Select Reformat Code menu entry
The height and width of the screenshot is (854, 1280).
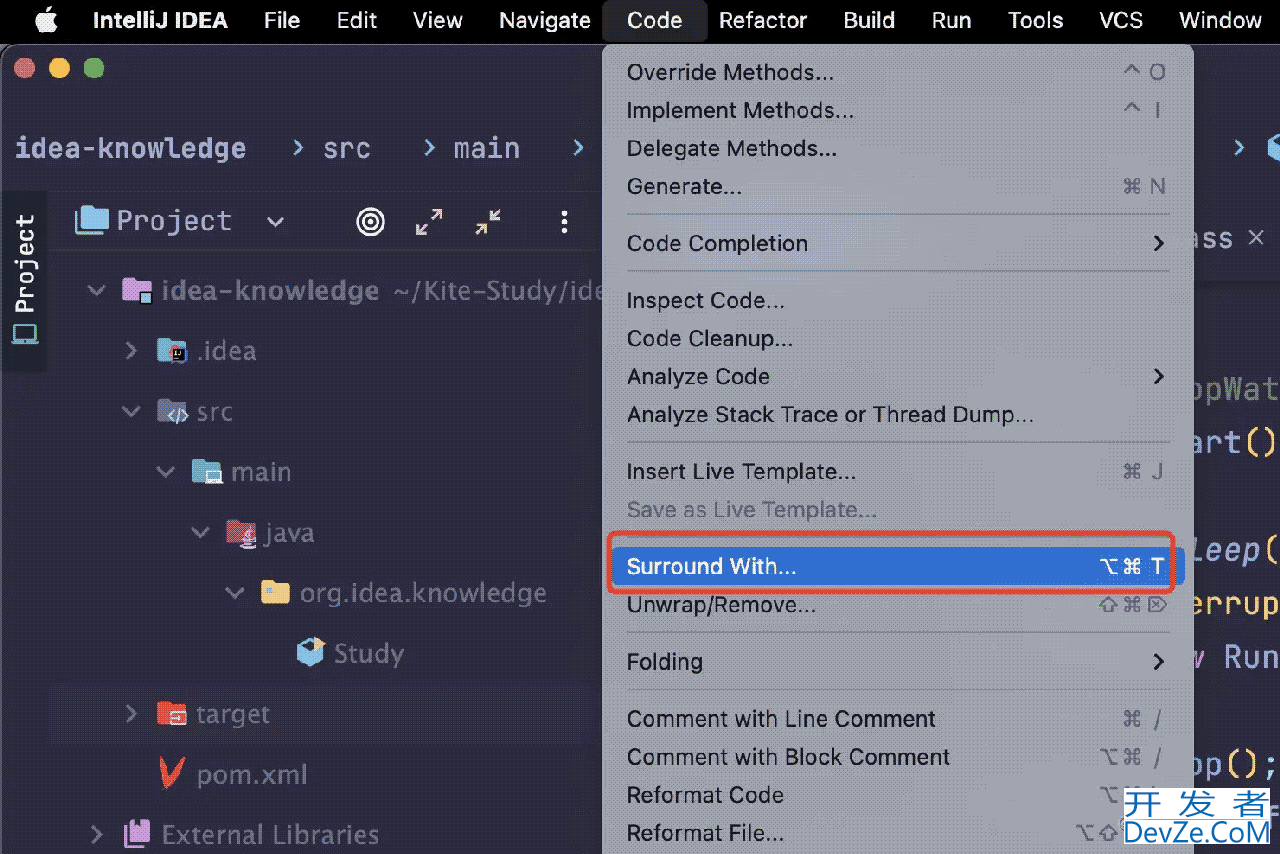click(x=897, y=795)
